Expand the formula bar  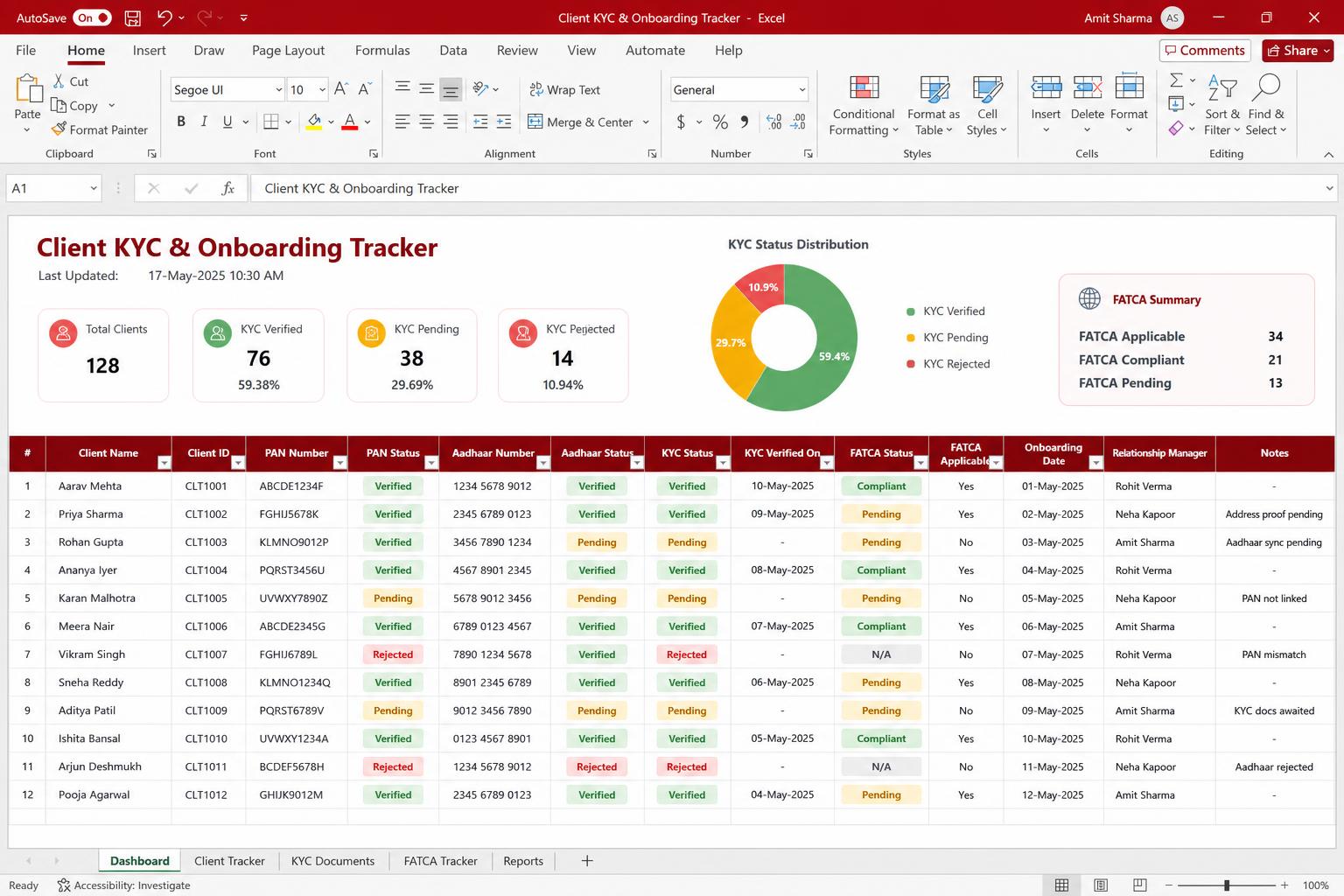coord(1329,188)
